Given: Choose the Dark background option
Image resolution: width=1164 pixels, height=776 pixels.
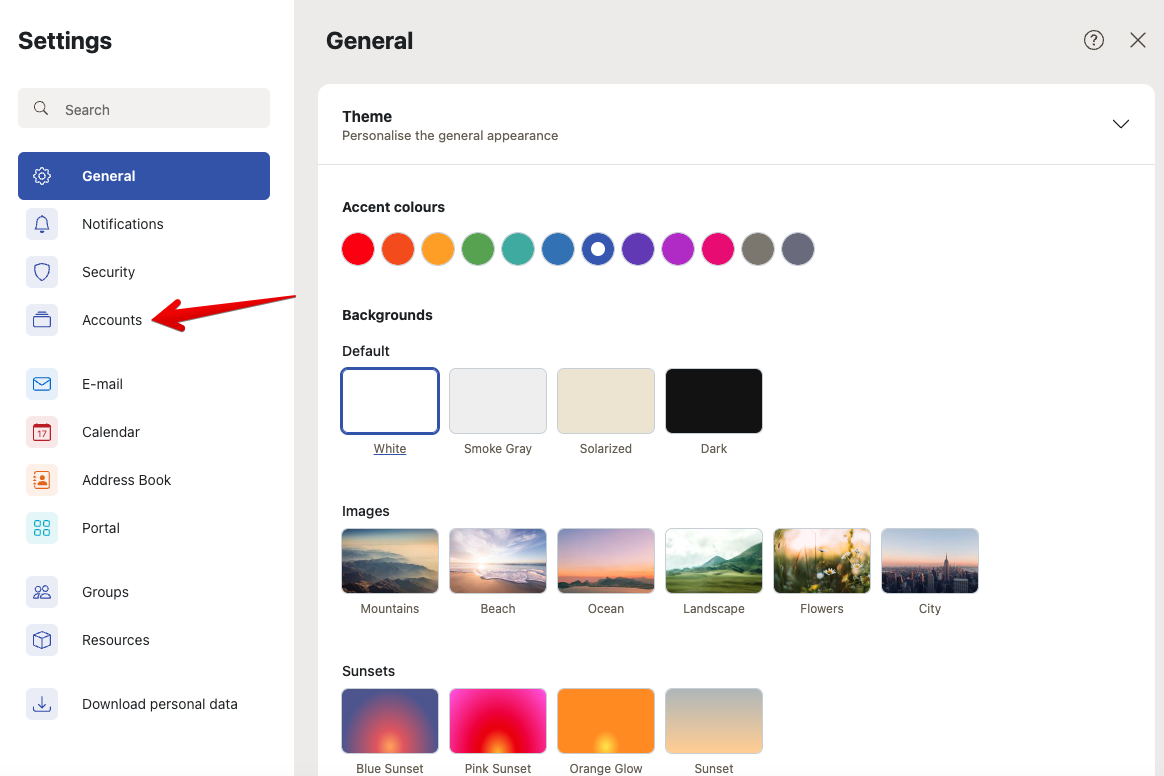Looking at the screenshot, I should (x=714, y=401).
